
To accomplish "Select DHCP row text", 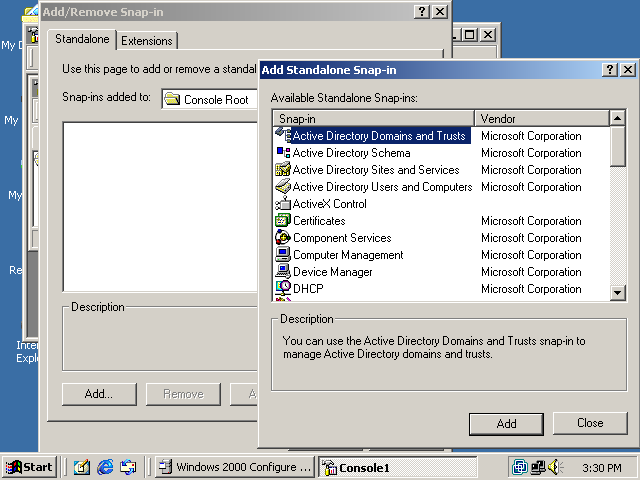I will tap(308, 289).
